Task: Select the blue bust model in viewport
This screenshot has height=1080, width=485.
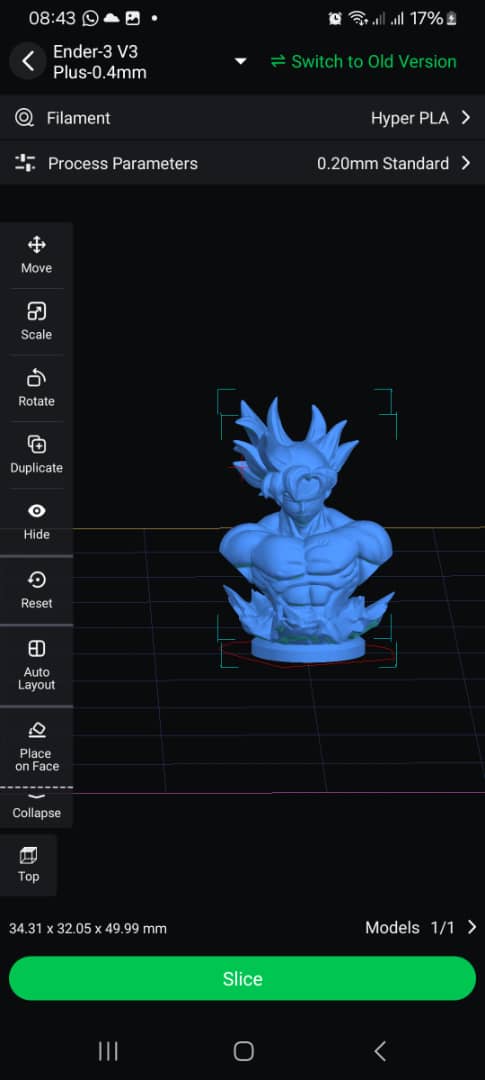Action: click(307, 530)
